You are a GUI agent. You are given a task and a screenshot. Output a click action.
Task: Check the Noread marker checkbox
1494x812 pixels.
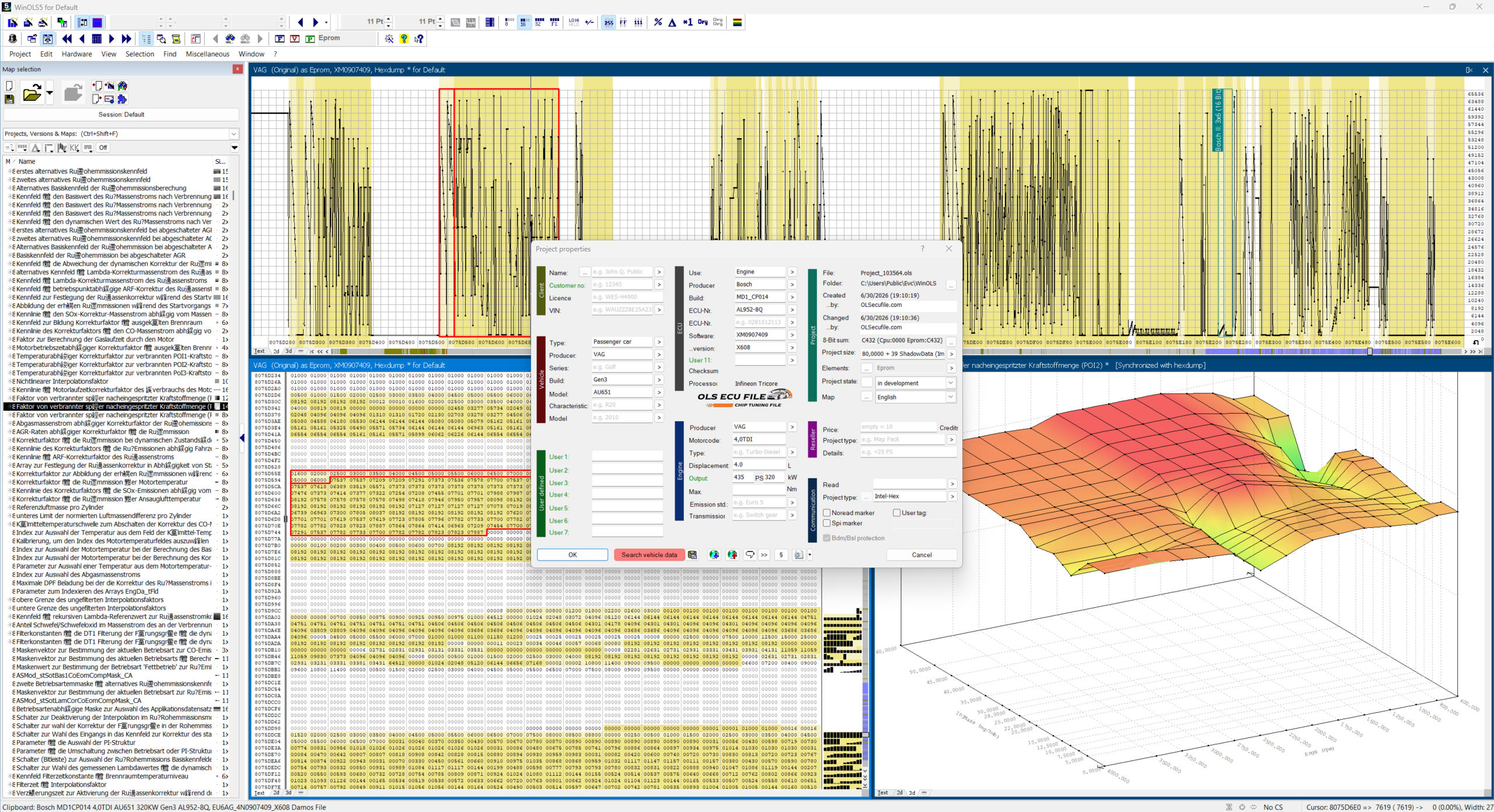(x=826, y=513)
